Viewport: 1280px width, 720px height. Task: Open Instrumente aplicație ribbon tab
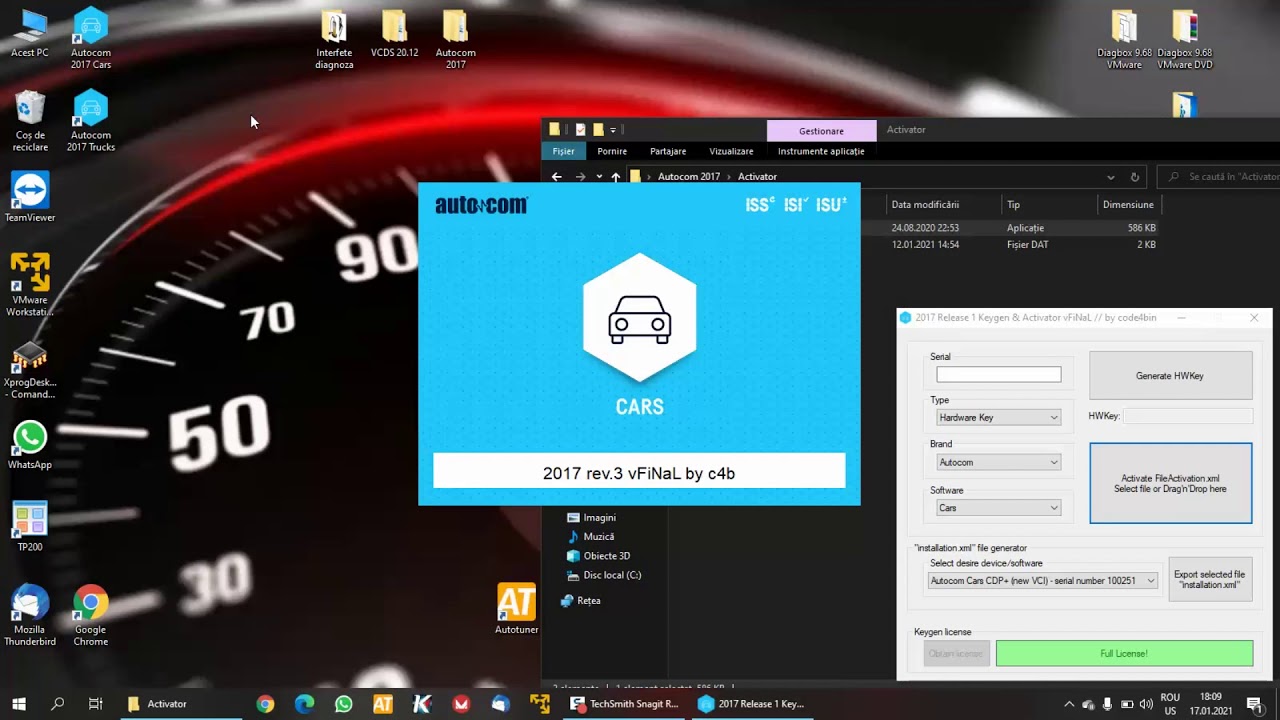point(821,151)
